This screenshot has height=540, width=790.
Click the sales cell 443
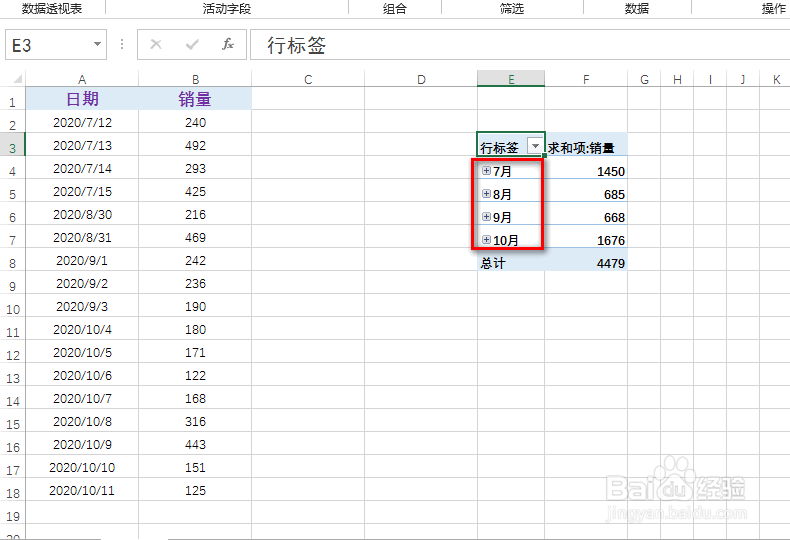[195, 444]
